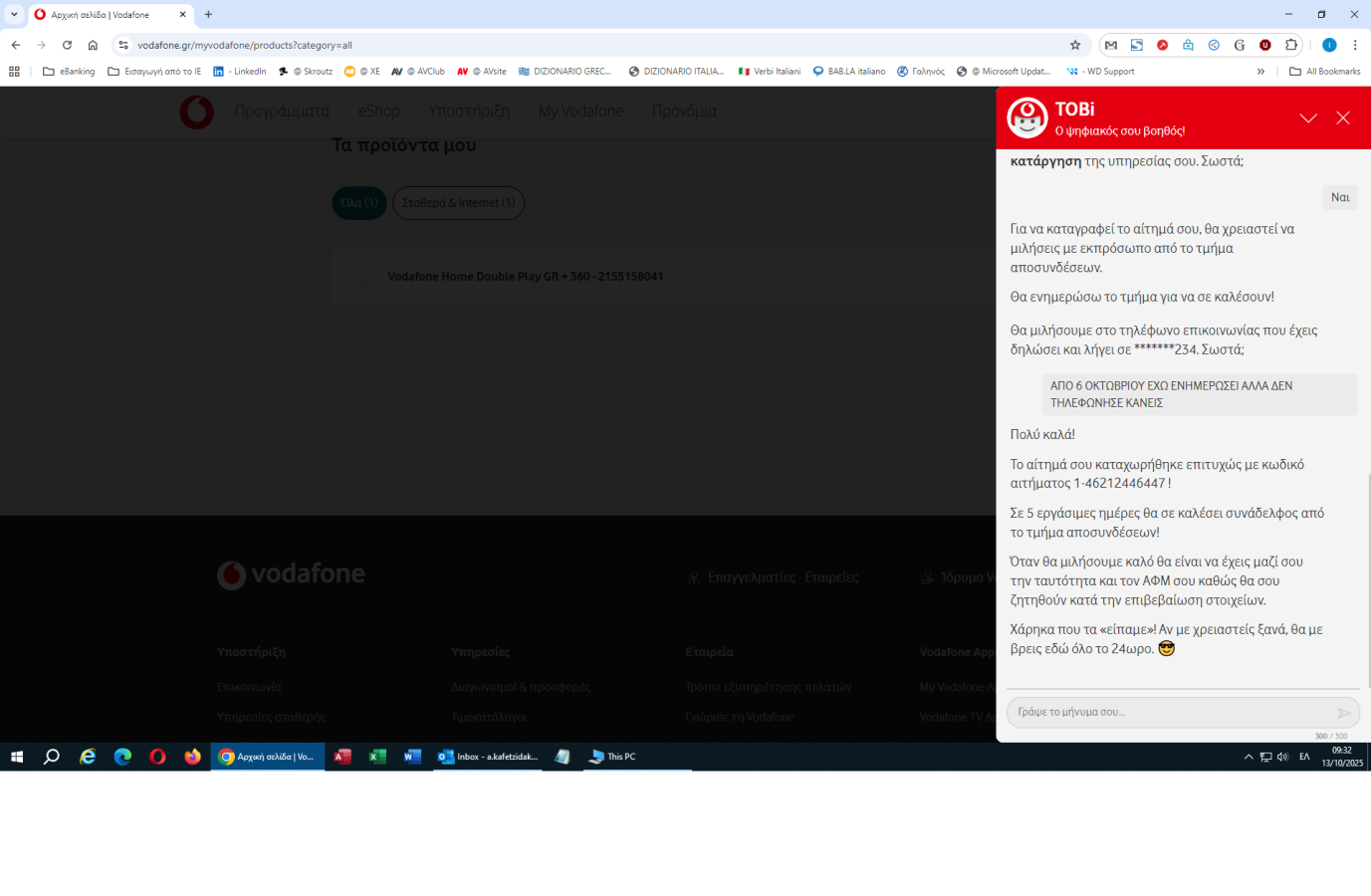Open the 'Επικοινωνία' support link
Image resolution: width=1371 pixels, height=896 pixels.
[x=249, y=687]
